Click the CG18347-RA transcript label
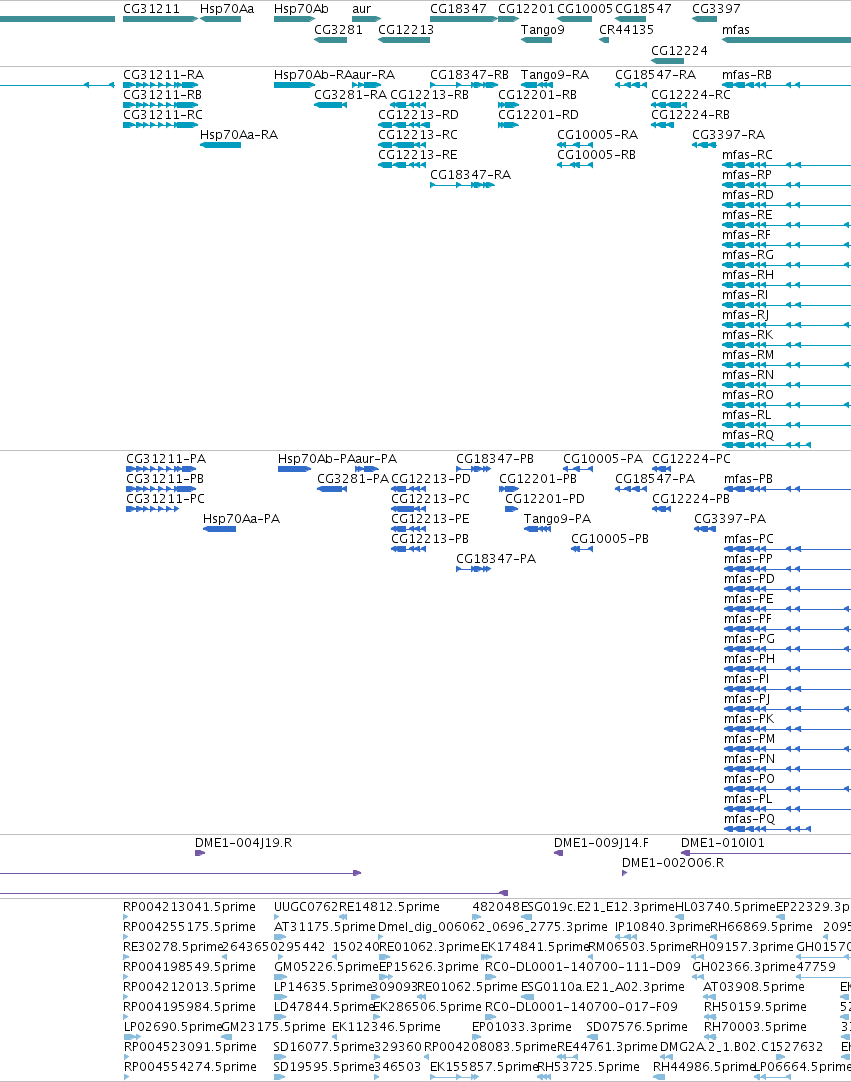851x1082 pixels. [471, 175]
